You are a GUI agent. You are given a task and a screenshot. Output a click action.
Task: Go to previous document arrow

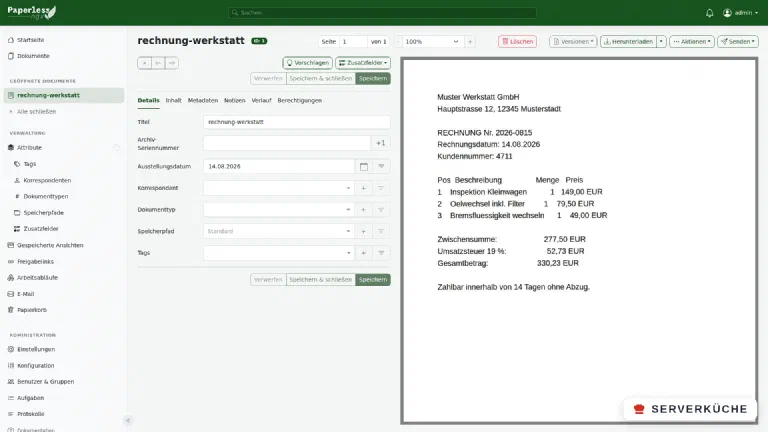pyautogui.click(x=158, y=63)
